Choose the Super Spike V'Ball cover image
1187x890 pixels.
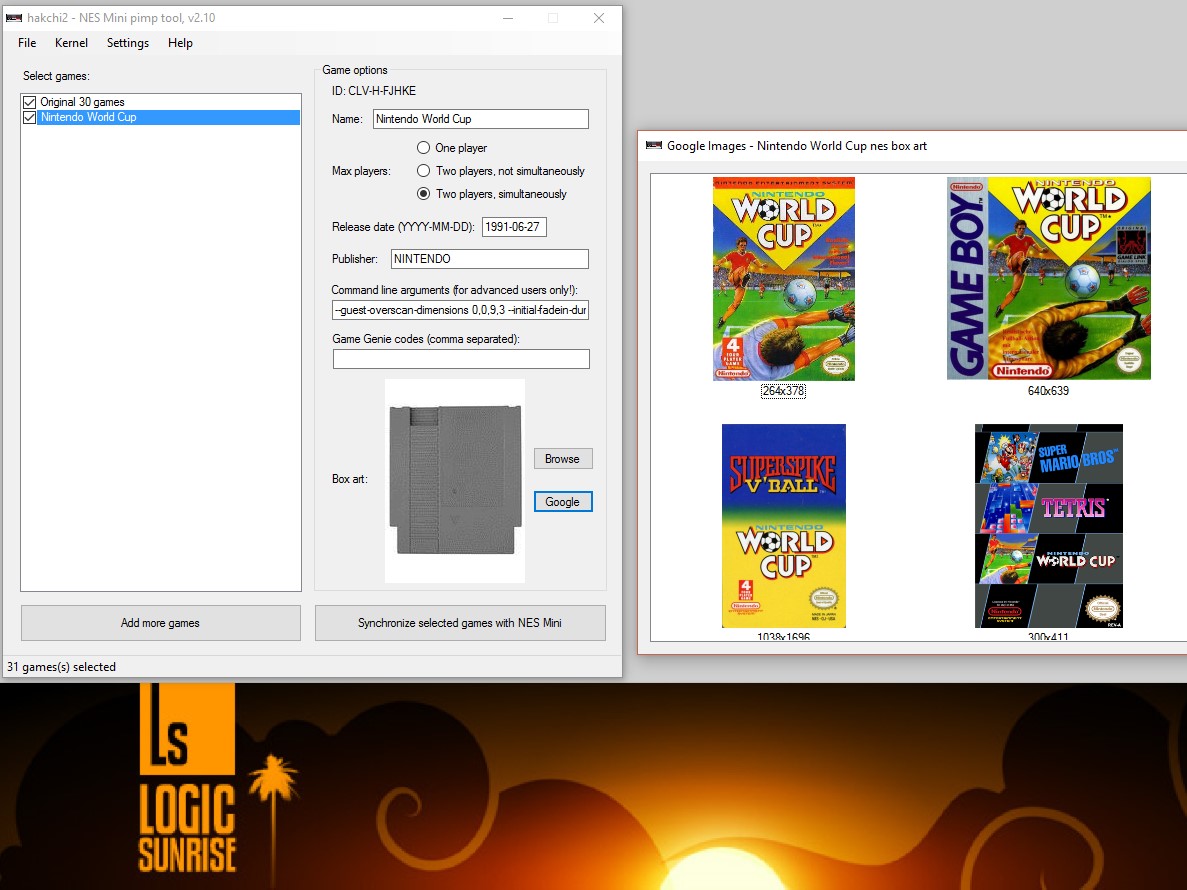pos(783,525)
